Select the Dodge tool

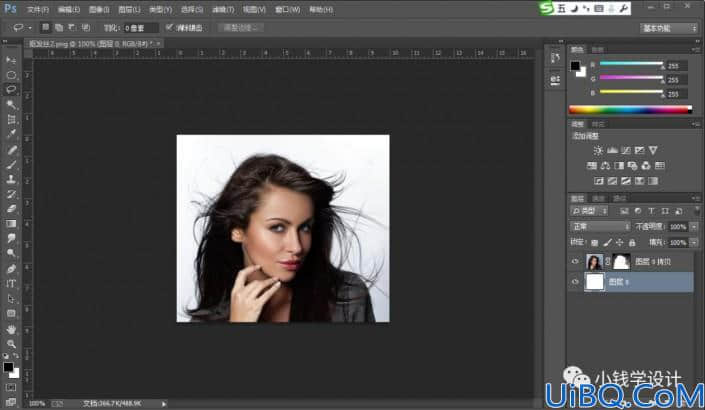point(11,253)
